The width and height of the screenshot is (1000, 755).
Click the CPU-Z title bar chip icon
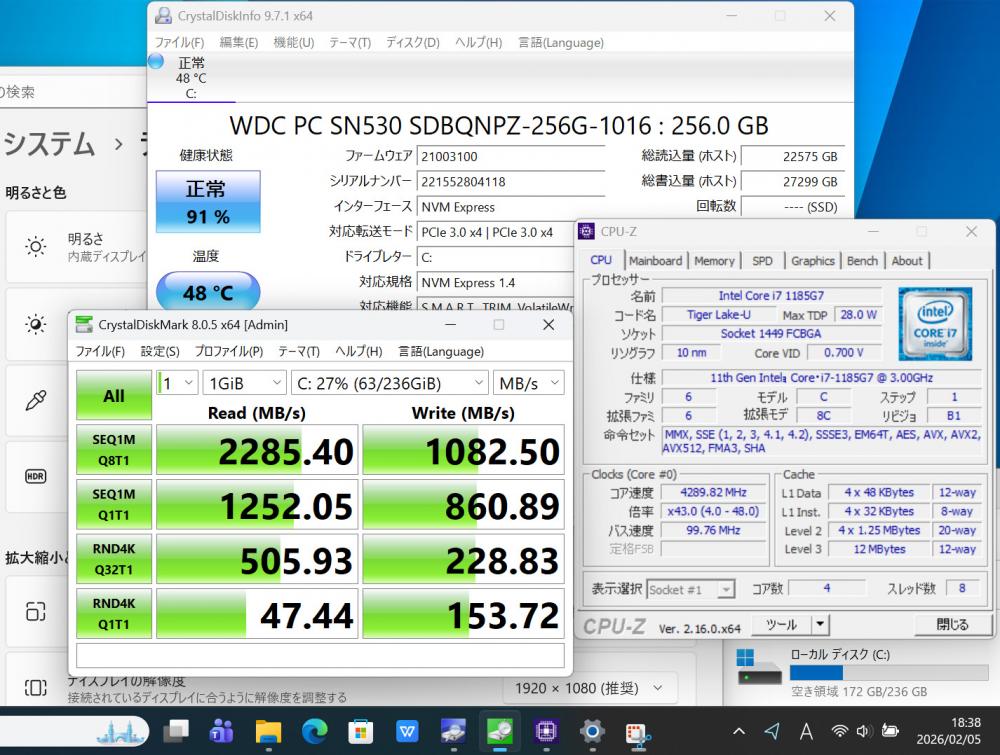pos(586,231)
